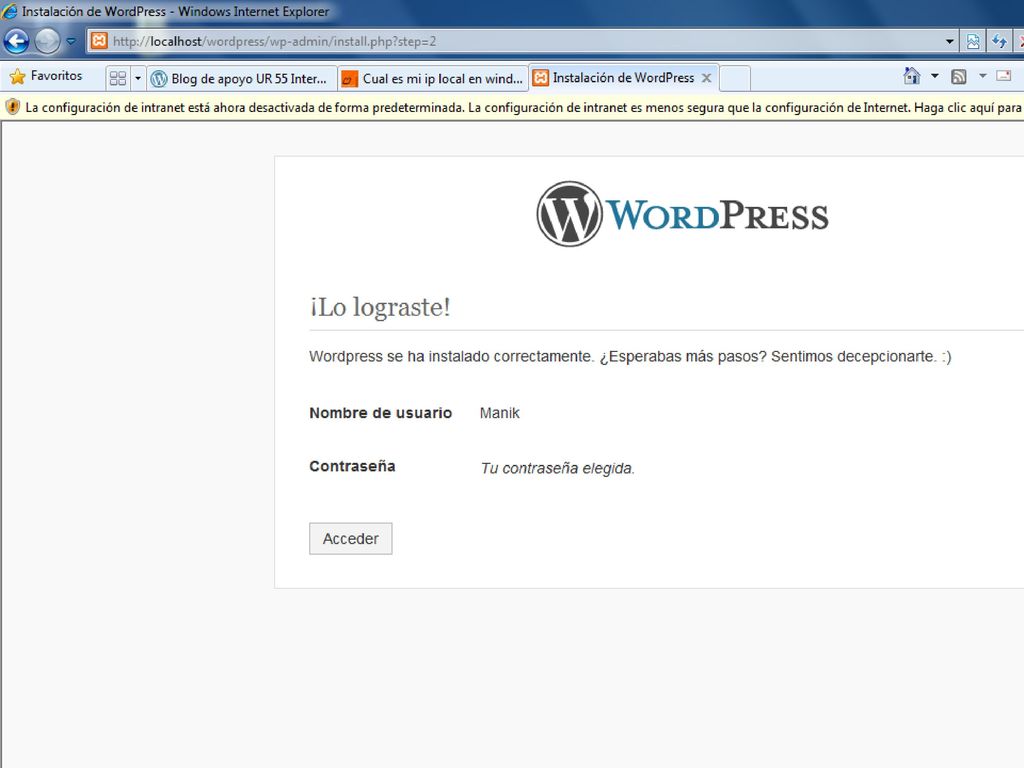Click the Wordpress se ha instalado correctamente text
1024x768 pixels.
pyautogui.click(x=630, y=357)
